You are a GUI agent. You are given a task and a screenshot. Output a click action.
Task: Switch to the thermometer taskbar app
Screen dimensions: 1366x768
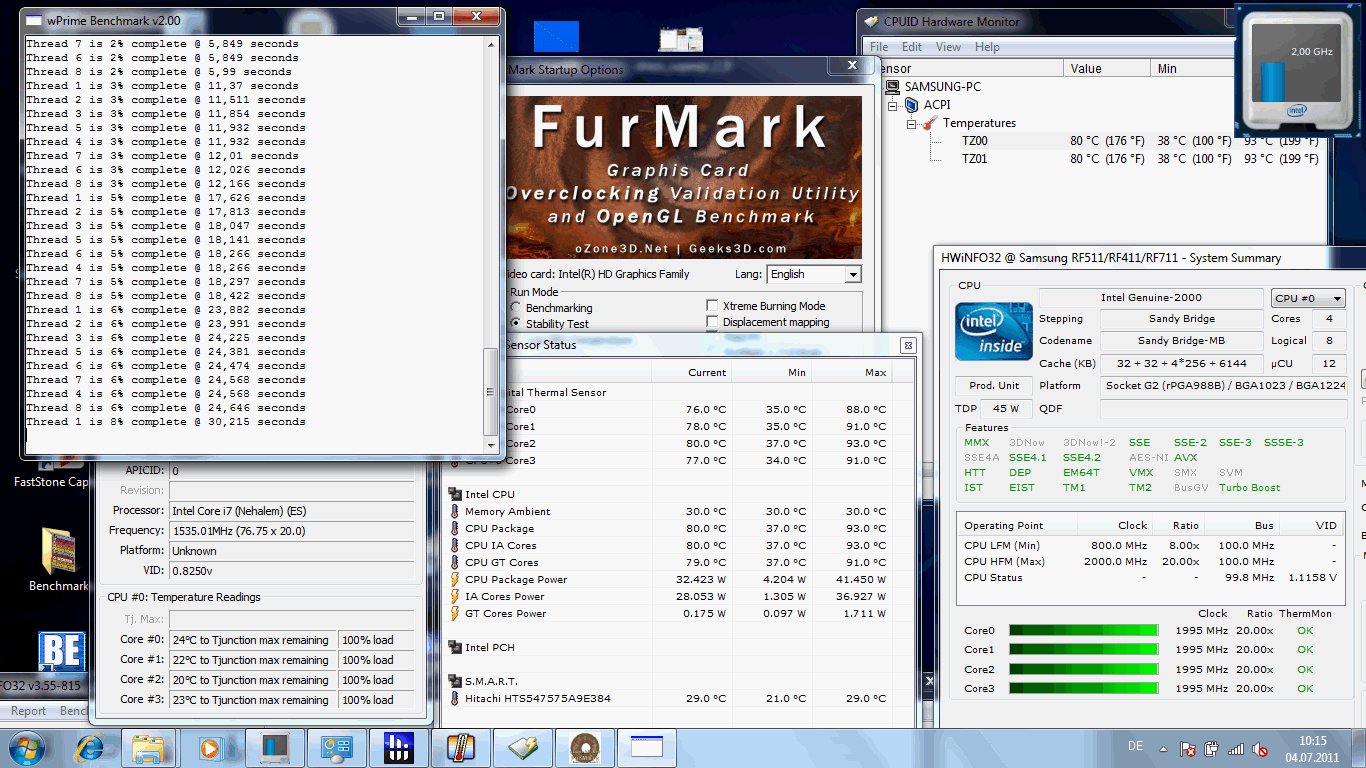[x=461, y=748]
